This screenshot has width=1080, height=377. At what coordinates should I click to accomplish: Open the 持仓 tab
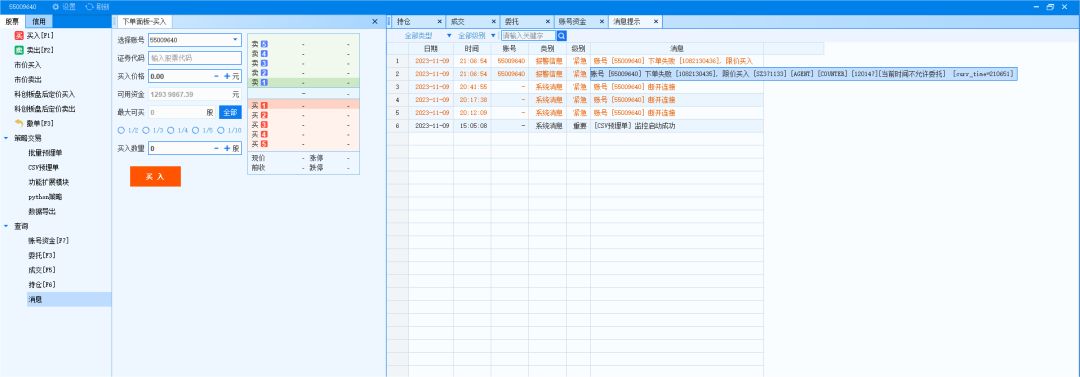point(404,21)
